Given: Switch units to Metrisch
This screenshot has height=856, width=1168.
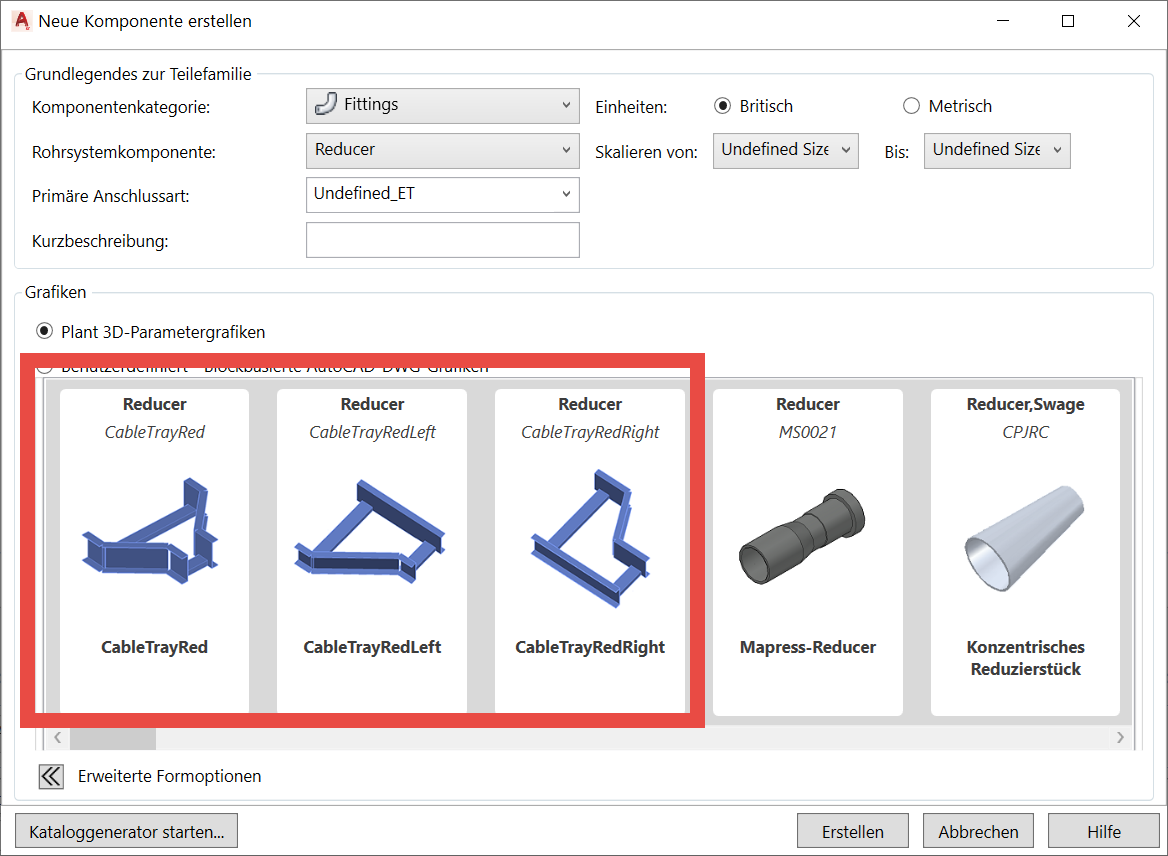Looking at the screenshot, I should pos(911,105).
